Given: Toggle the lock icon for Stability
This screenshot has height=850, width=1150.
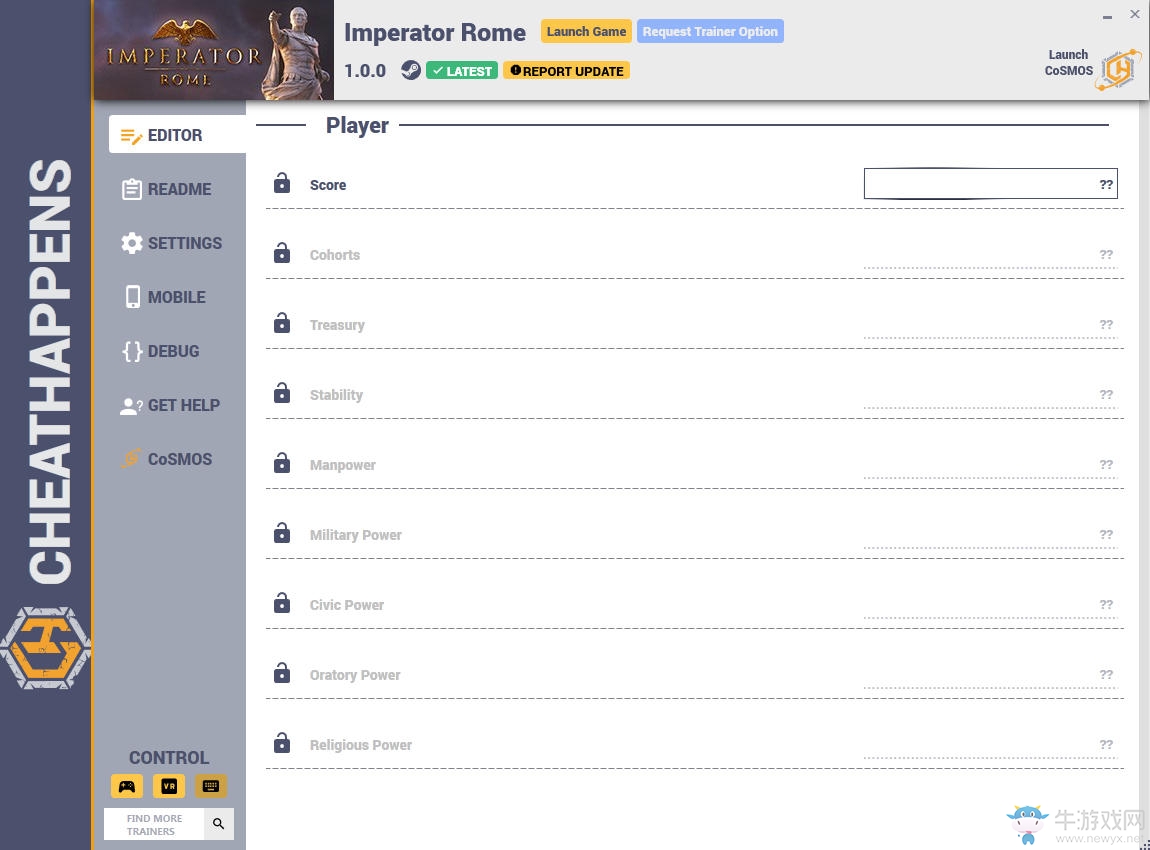Looking at the screenshot, I should (x=282, y=393).
